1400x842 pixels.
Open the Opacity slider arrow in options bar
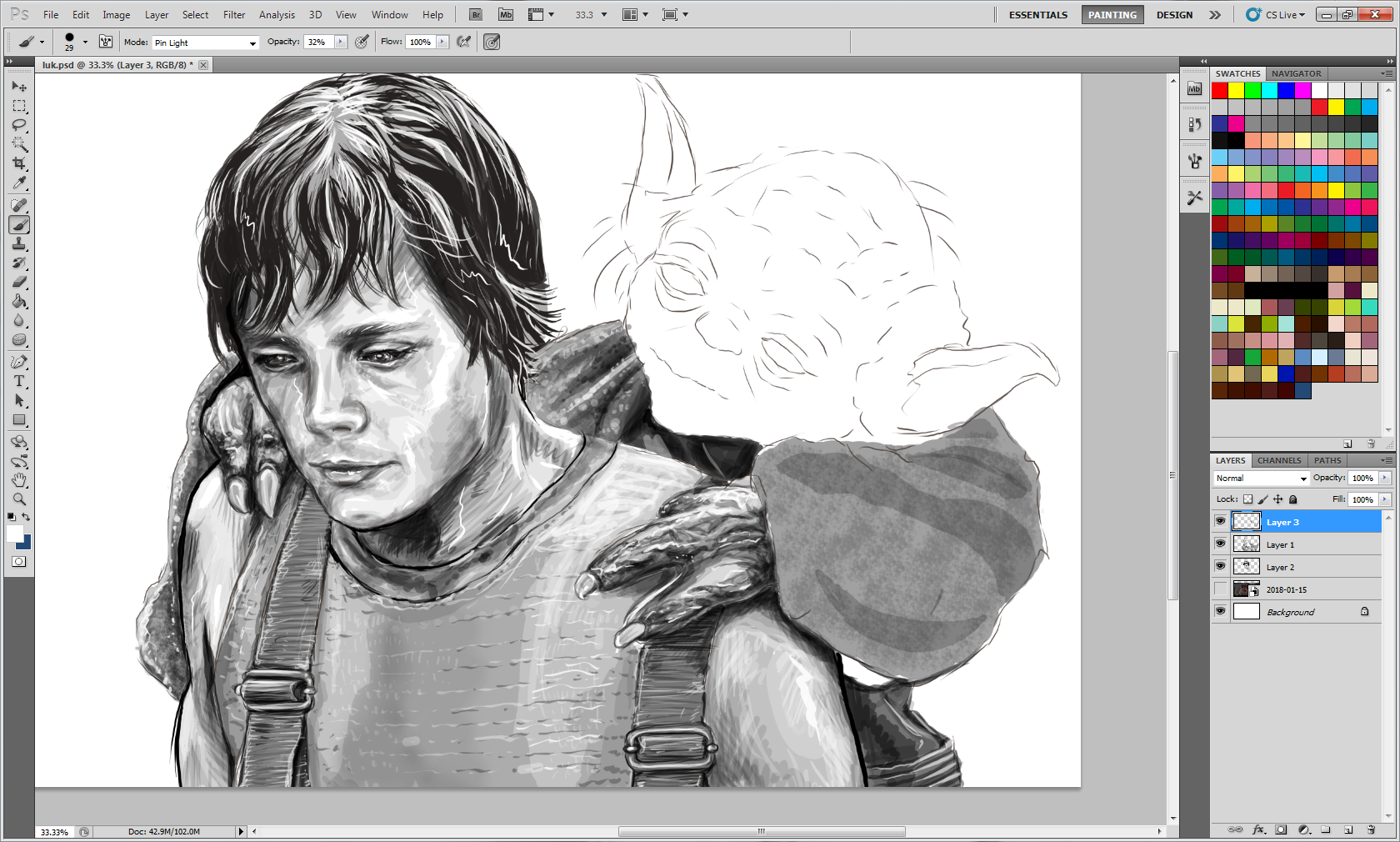(341, 42)
